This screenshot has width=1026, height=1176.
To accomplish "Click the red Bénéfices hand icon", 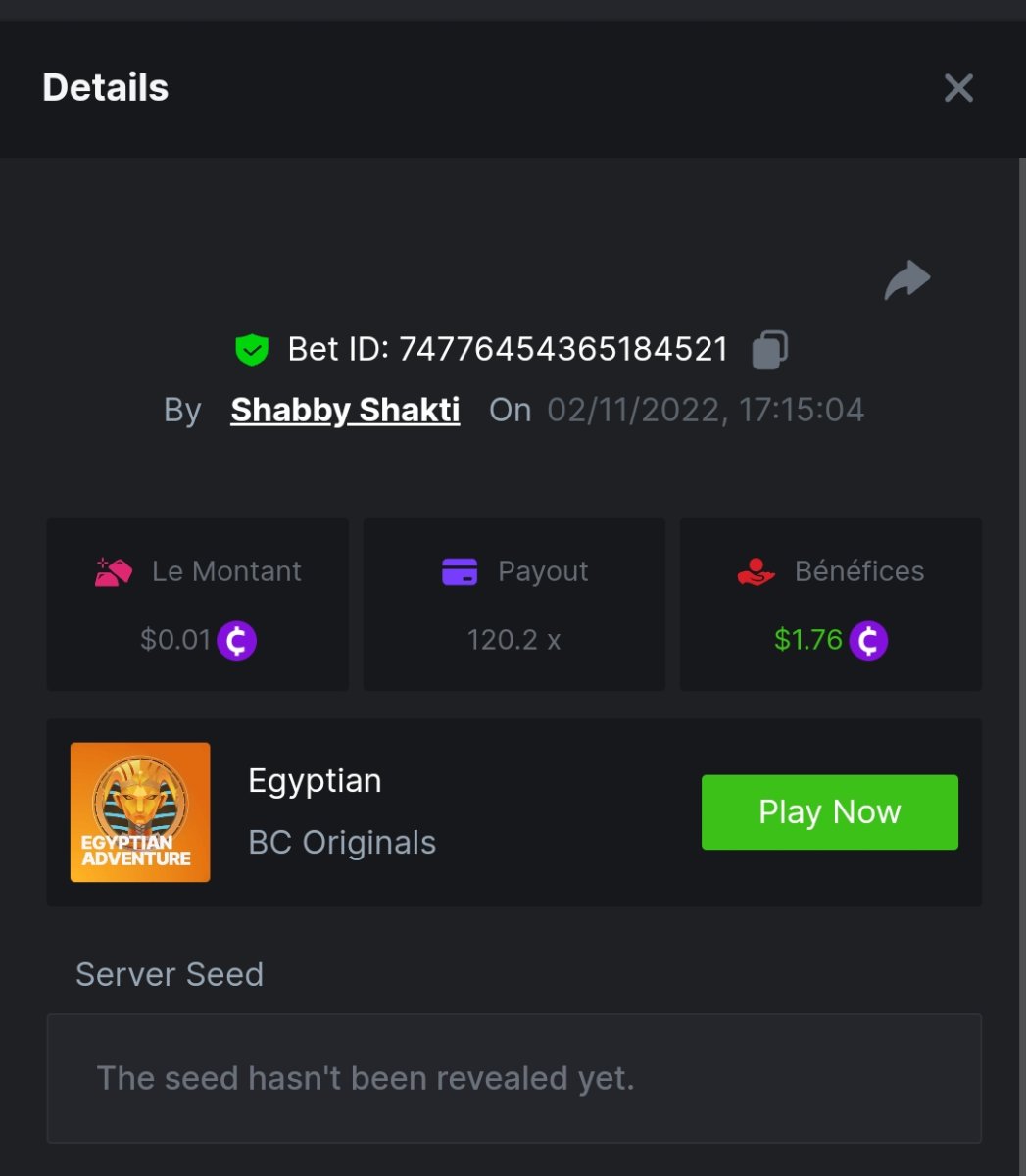I will (756, 571).
